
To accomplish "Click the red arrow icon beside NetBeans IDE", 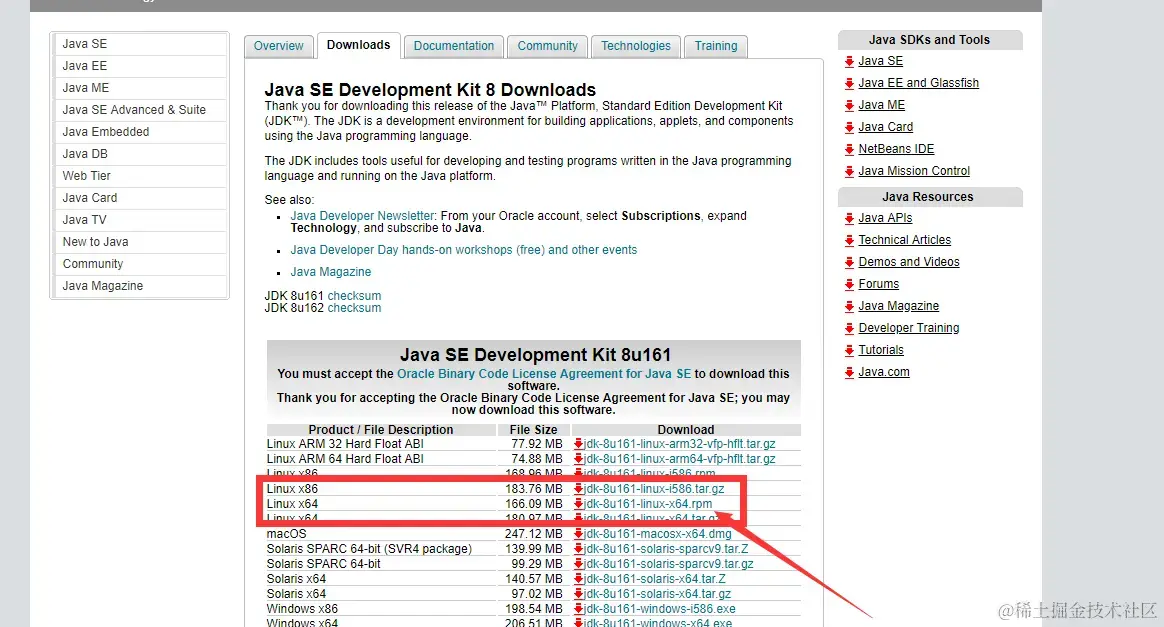I will [849, 150].
